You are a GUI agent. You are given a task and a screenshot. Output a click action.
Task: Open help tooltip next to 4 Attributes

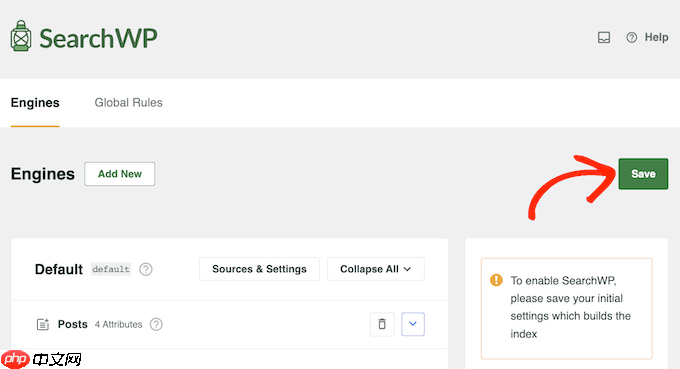click(156, 324)
